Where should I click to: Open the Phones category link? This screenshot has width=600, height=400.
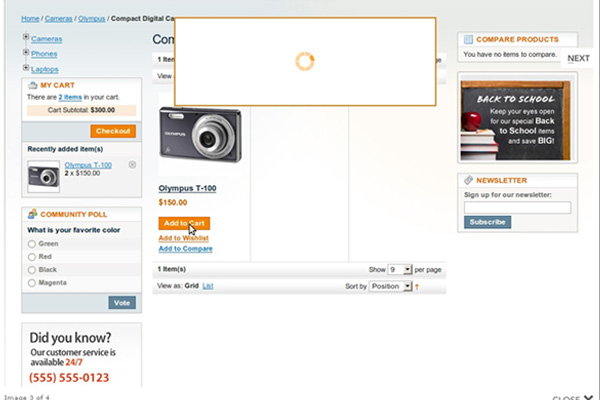[x=44, y=54]
